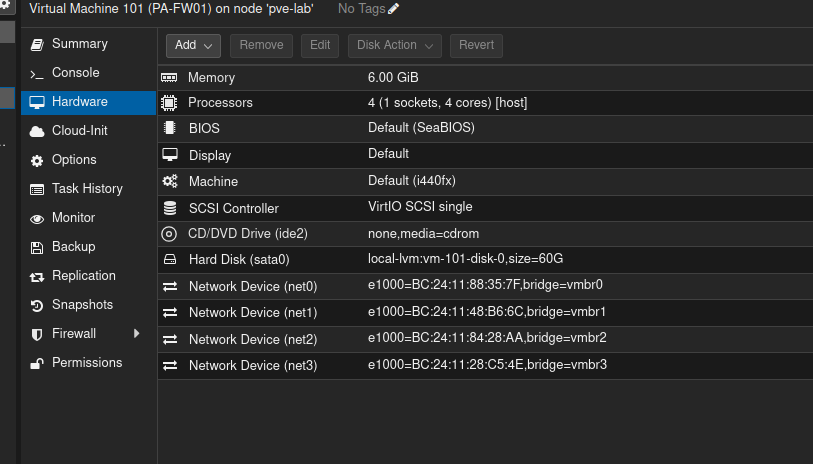Select the Processors row label

(x=220, y=103)
